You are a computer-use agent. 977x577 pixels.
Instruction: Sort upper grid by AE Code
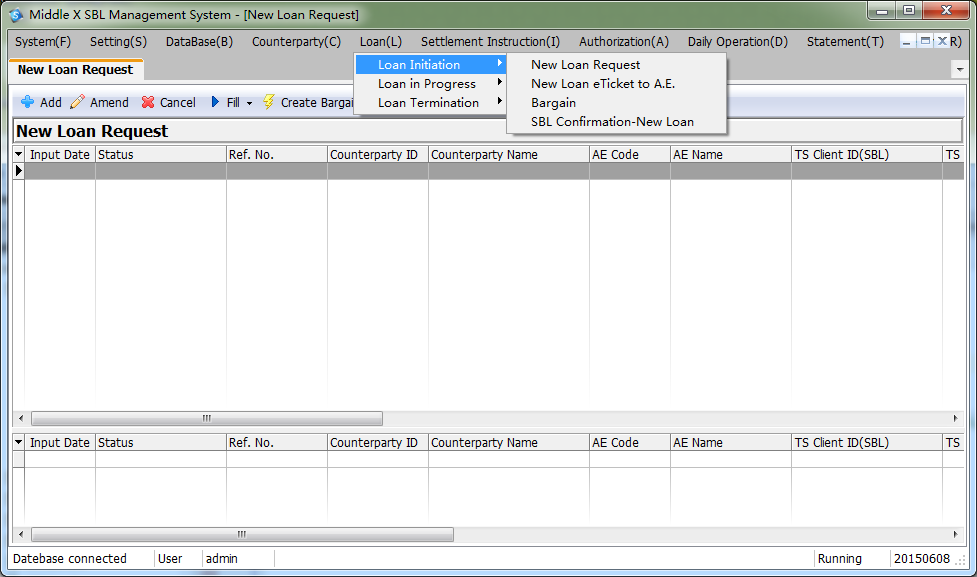click(630, 155)
